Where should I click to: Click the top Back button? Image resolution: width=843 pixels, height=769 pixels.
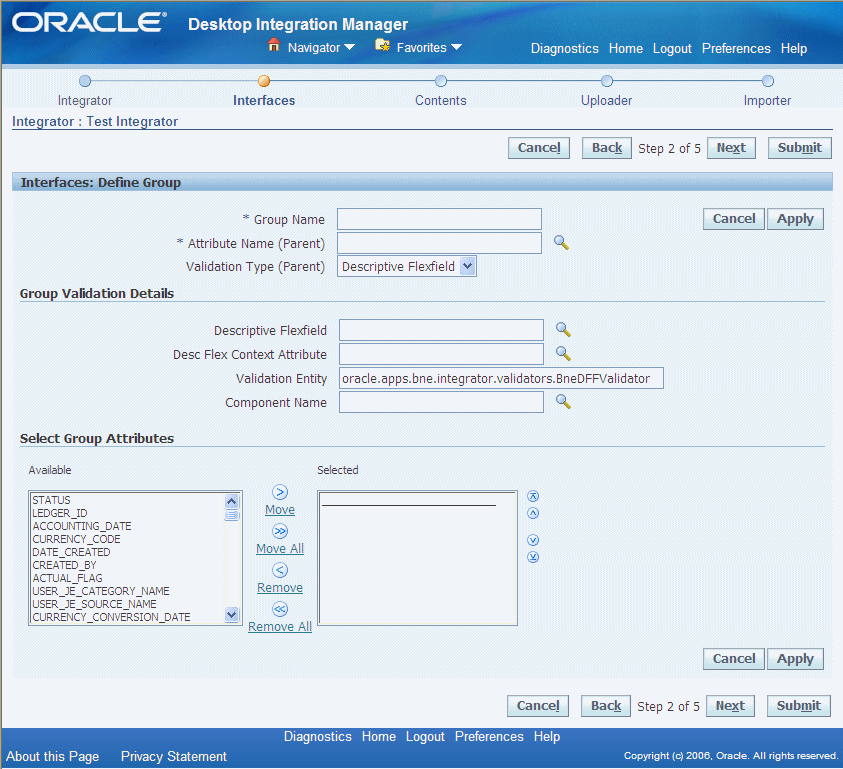607,148
